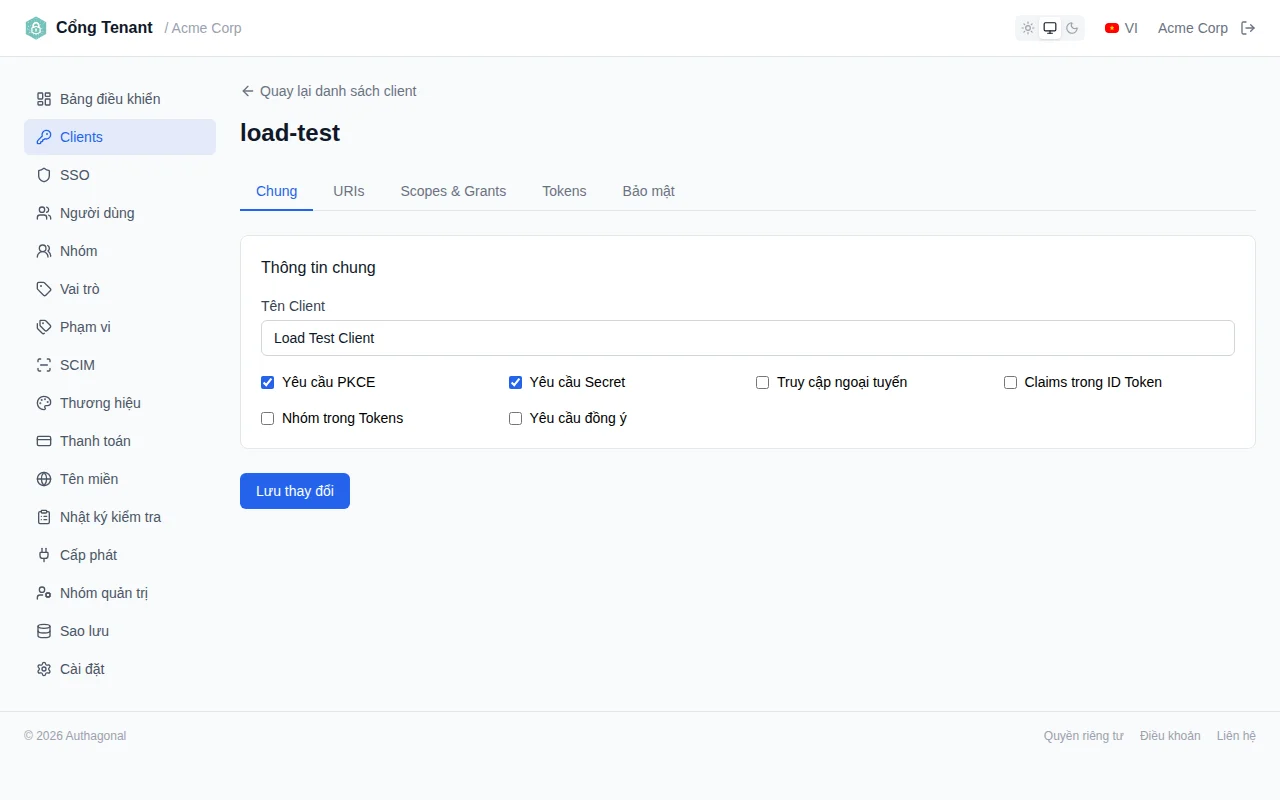Click the back arrow icon

(x=248, y=91)
